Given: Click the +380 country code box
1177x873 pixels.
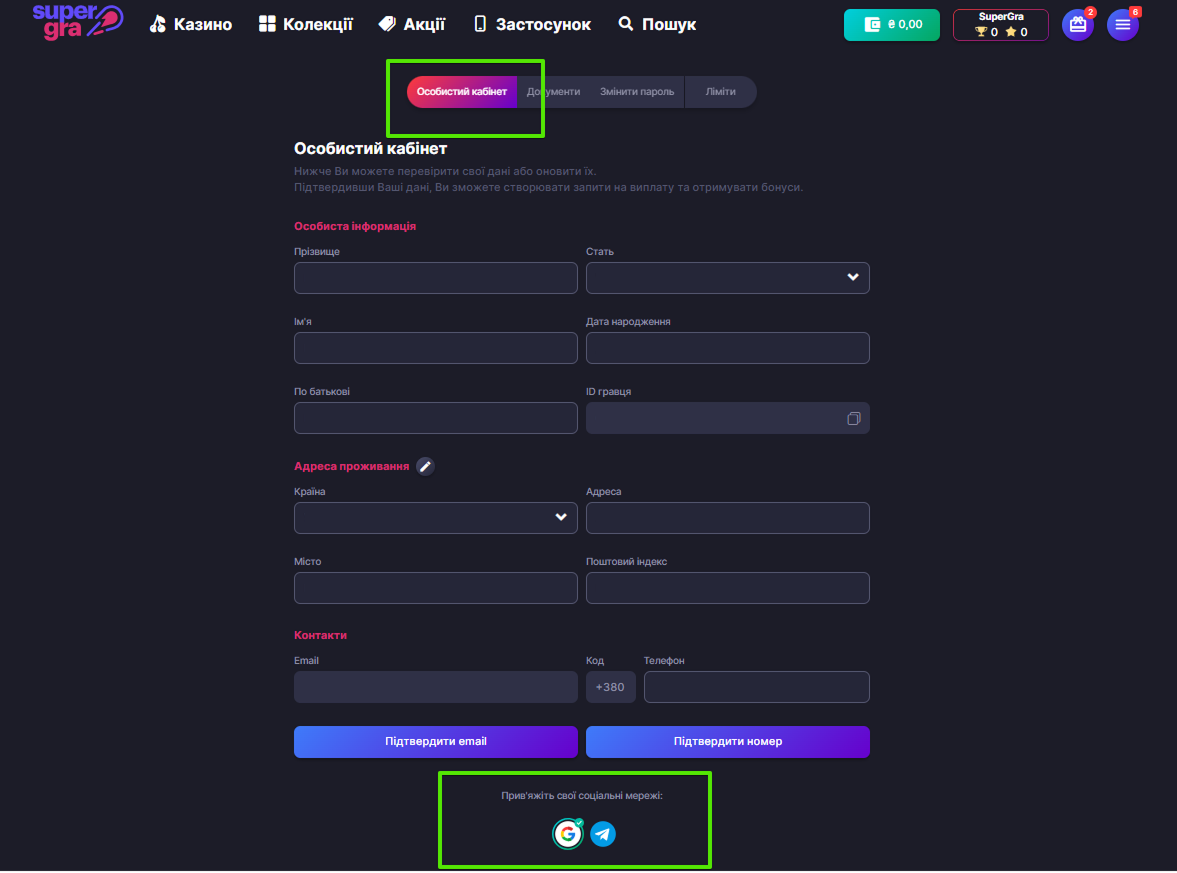Looking at the screenshot, I should 610,687.
